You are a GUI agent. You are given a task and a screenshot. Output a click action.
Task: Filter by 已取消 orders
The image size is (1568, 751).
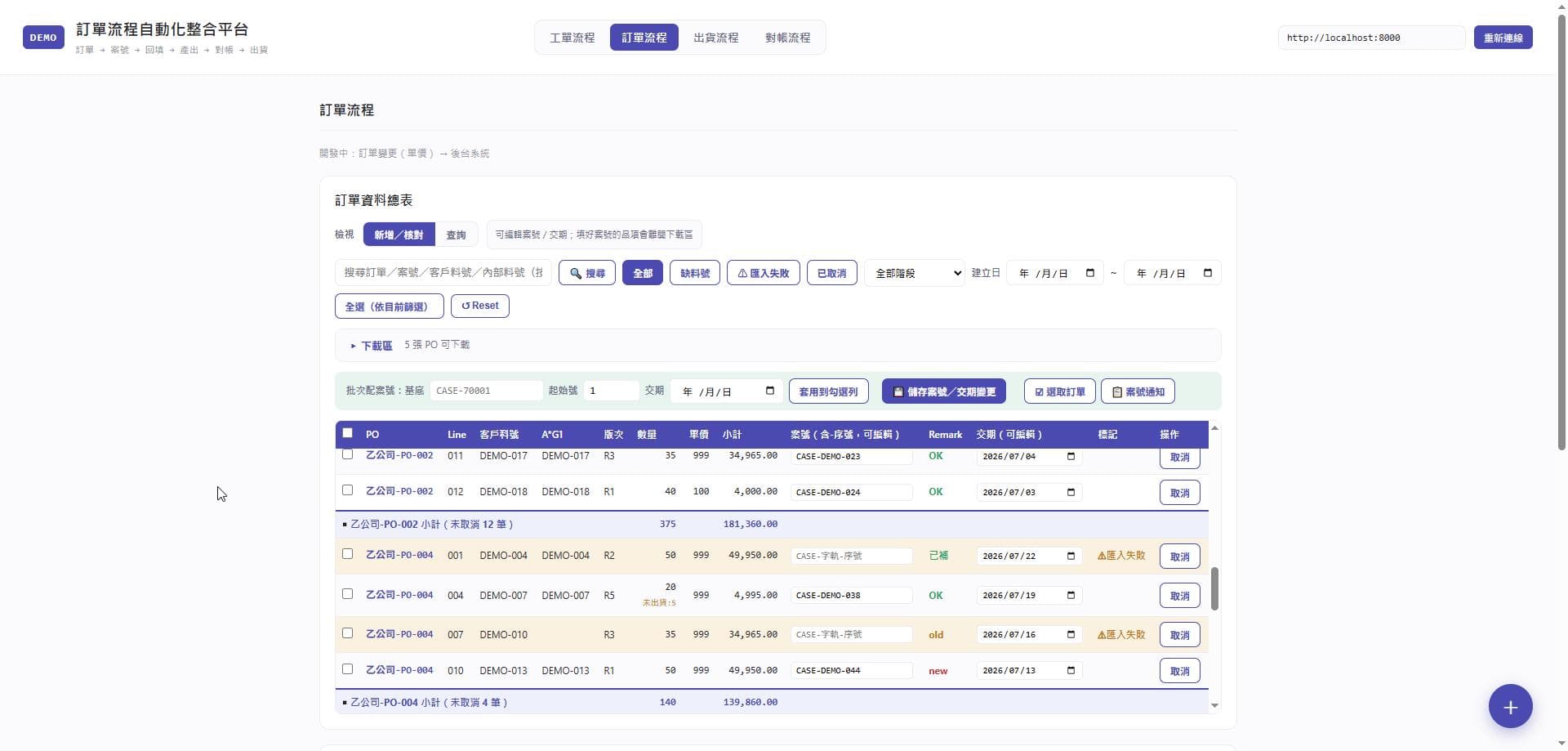[x=832, y=273]
